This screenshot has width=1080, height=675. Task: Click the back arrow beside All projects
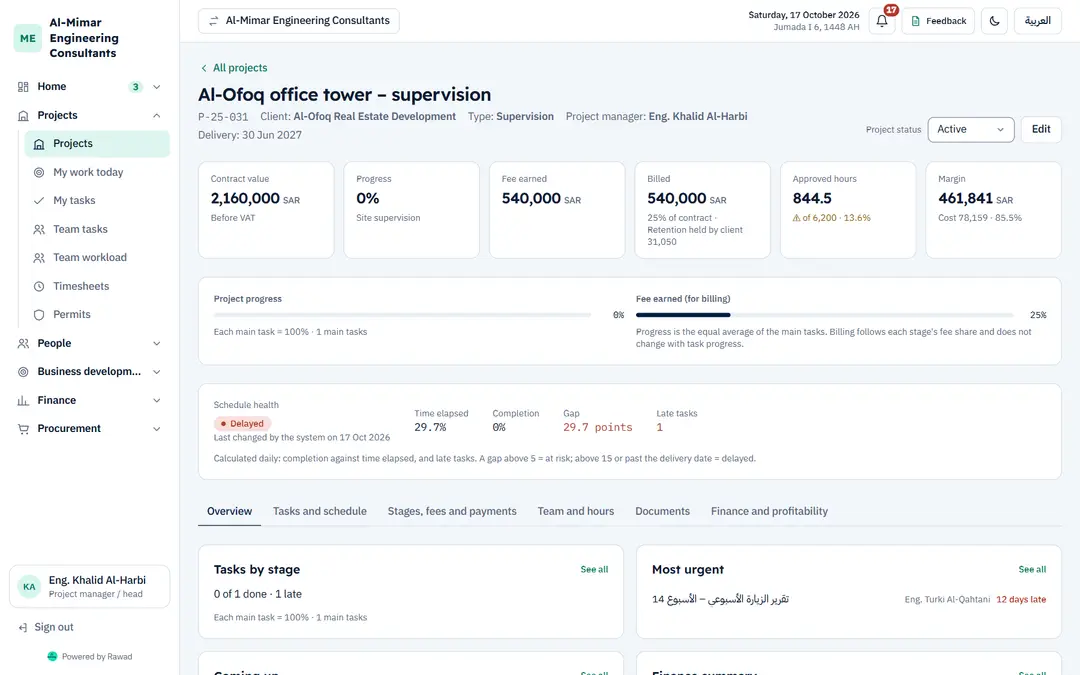(x=204, y=68)
